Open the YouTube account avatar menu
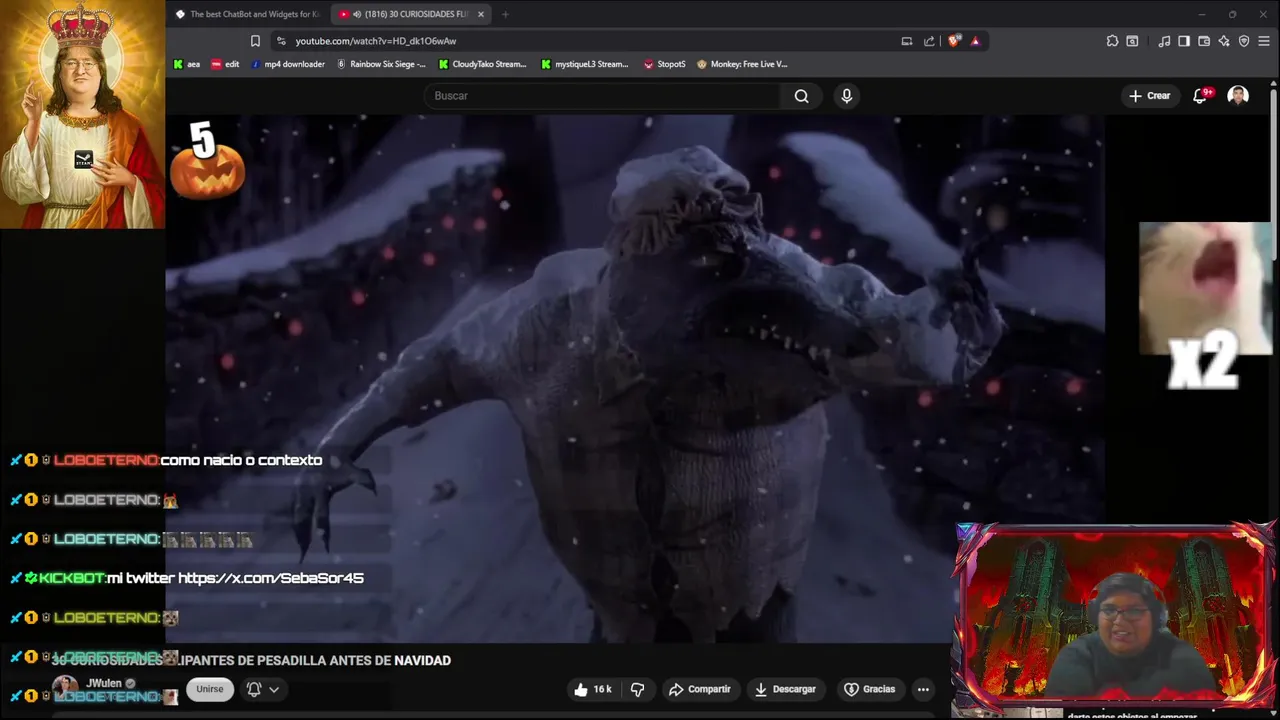Viewport: 1280px width, 720px height. (x=1238, y=96)
